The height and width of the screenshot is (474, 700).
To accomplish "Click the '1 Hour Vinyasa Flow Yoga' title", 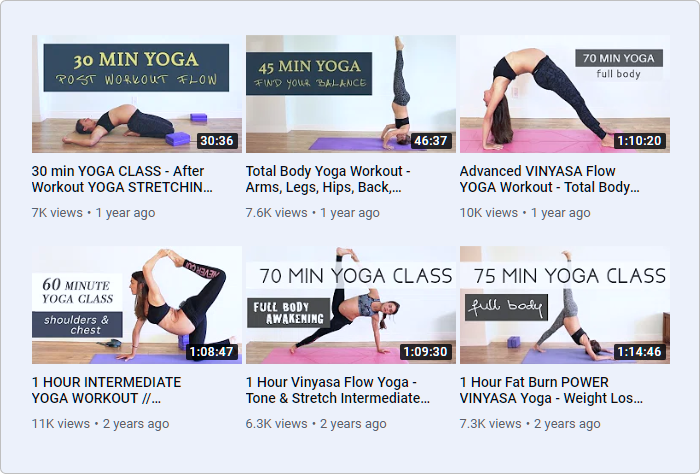I will (338, 390).
